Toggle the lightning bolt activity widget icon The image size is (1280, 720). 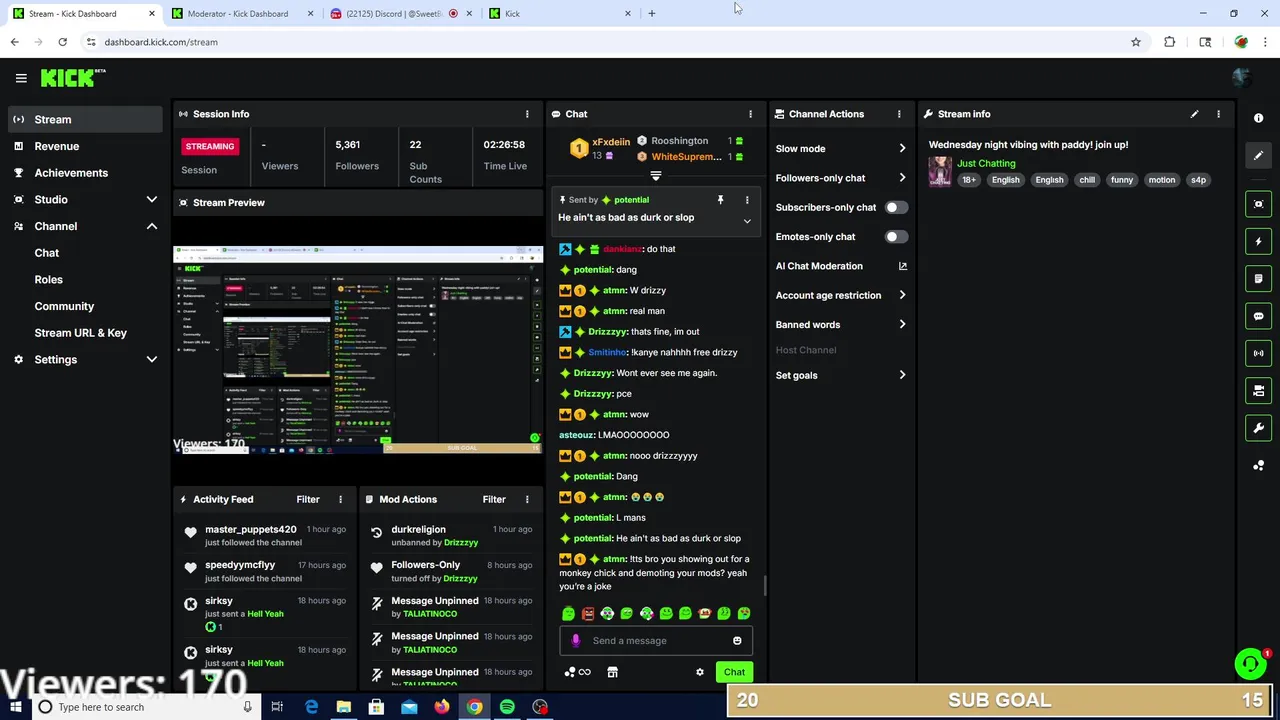pyautogui.click(x=1258, y=241)
